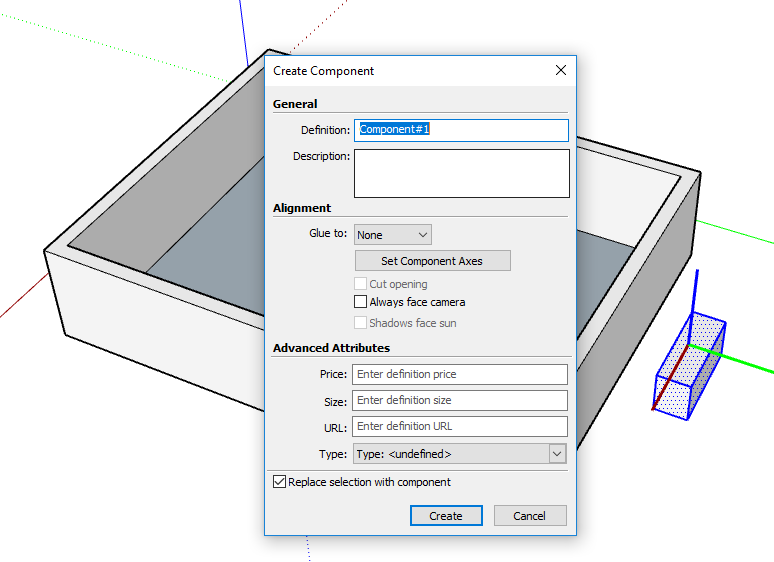774x562 pixels.
Task: Click inside the Description text box
Action: tap(462, 173)
